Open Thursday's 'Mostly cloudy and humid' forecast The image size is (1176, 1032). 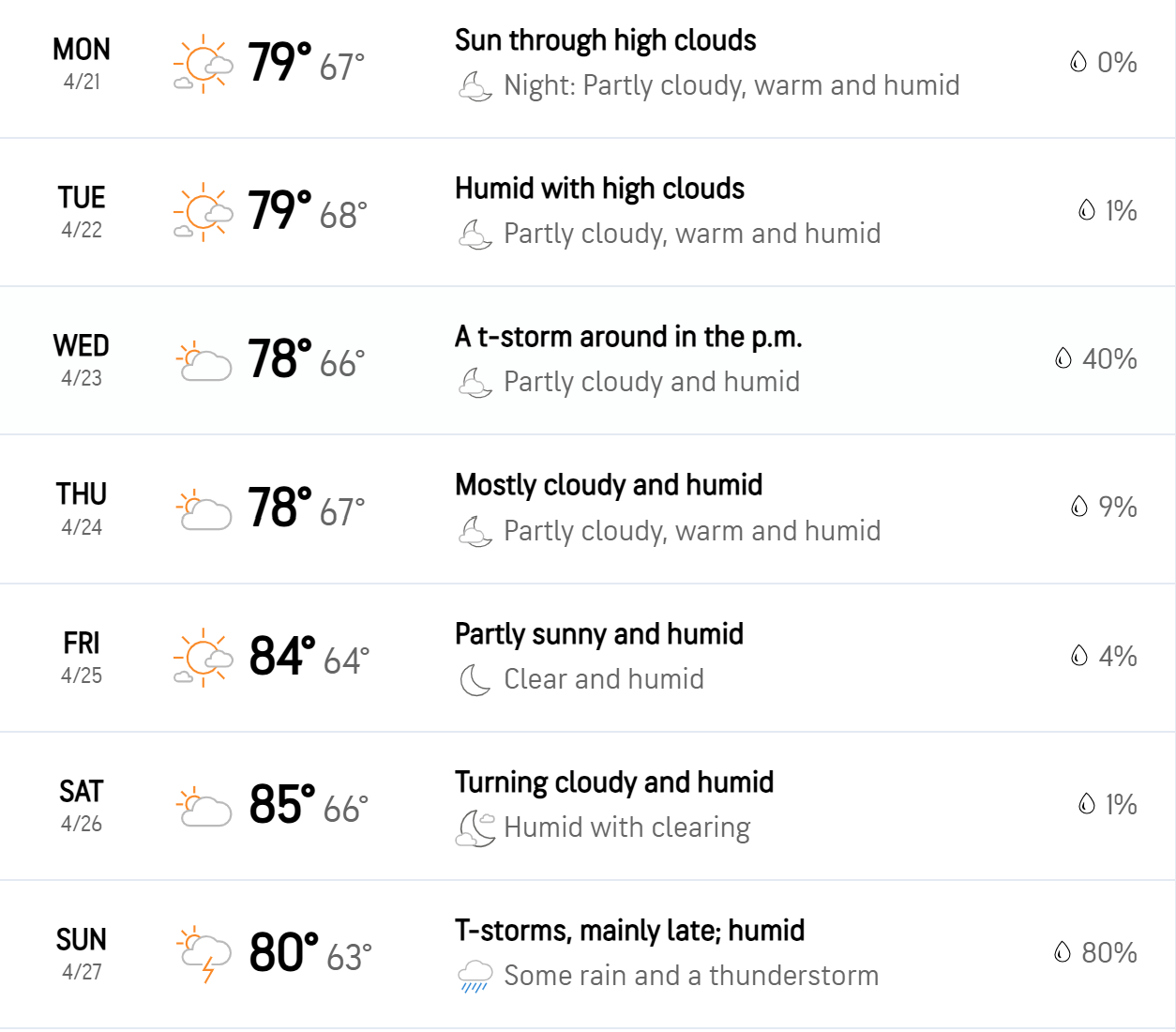point(608,485)
